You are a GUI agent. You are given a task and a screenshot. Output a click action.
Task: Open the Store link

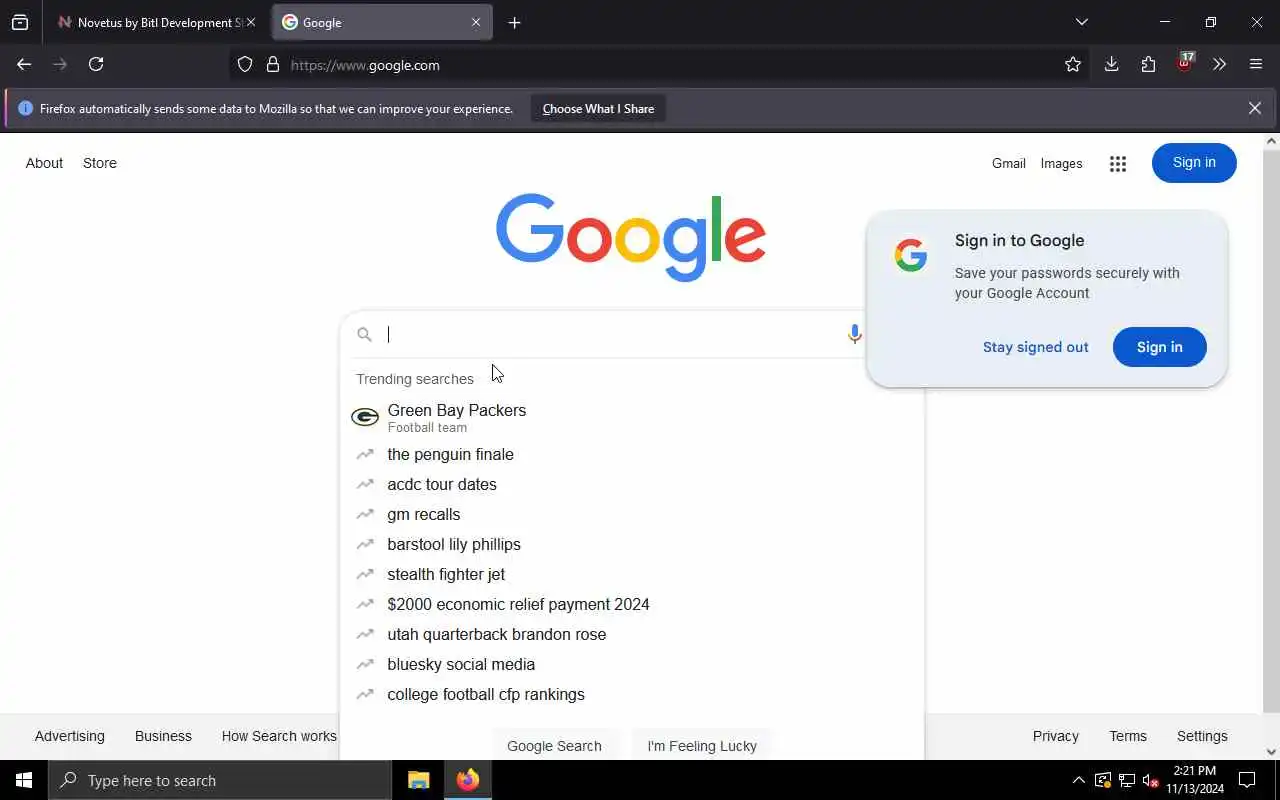pyautogui.click(x=100, y=163)
